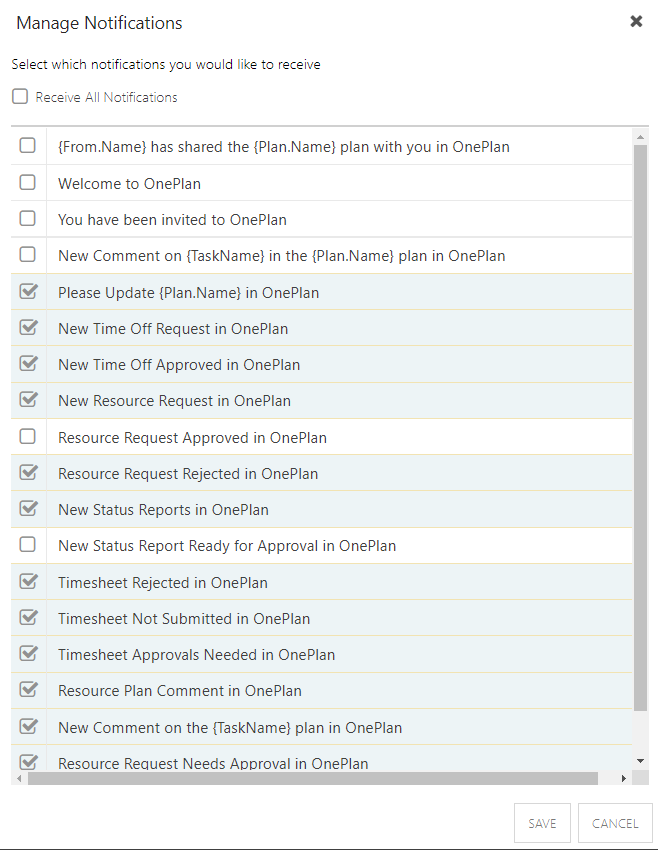Disable New Status Reports in OnePlan checkbox
Image resolution: width=658 pixels, height=850 pixels.
click(x=28, y=508)
